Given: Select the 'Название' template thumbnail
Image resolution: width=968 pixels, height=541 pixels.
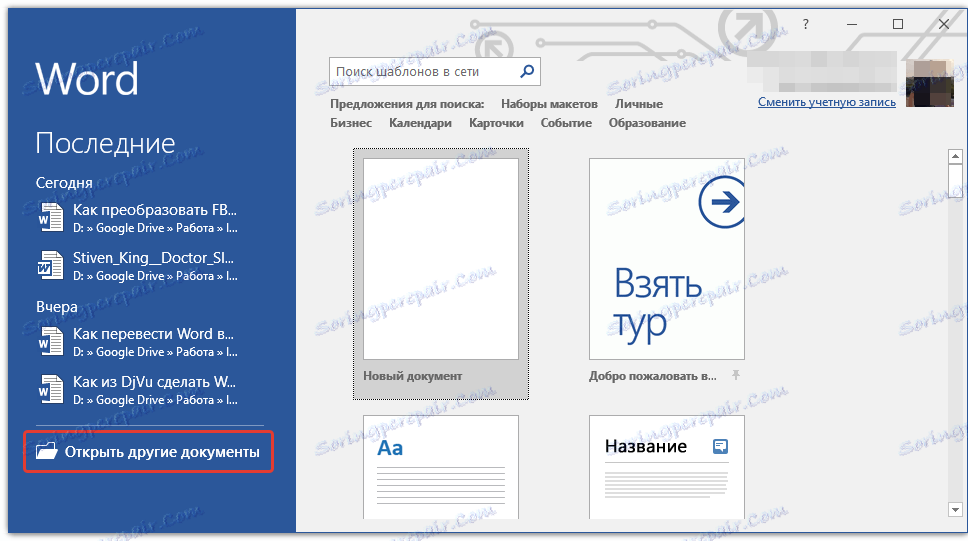Looking at the screenshot, I should coord(667,467).
